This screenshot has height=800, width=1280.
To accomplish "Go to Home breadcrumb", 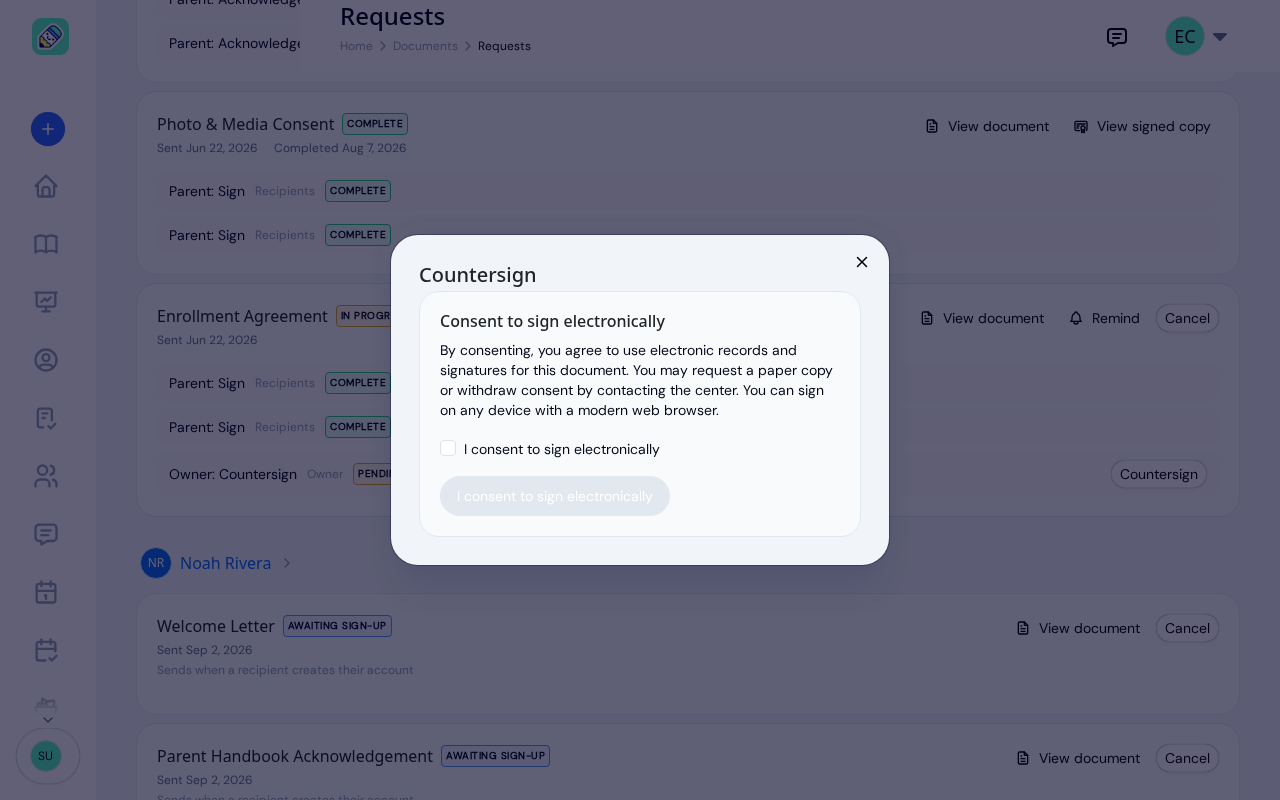I will click(356, 46).
